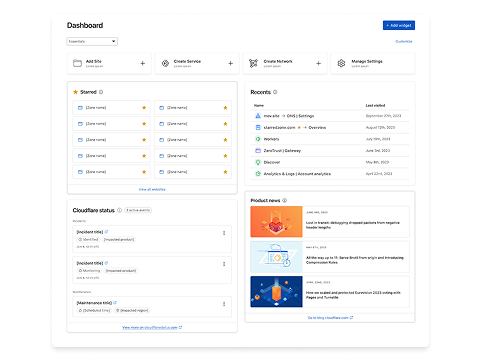The height and width of the screenshot is (360, 480).
Task: Click external link icon beside Maintenance title
Action: [115, 303]
